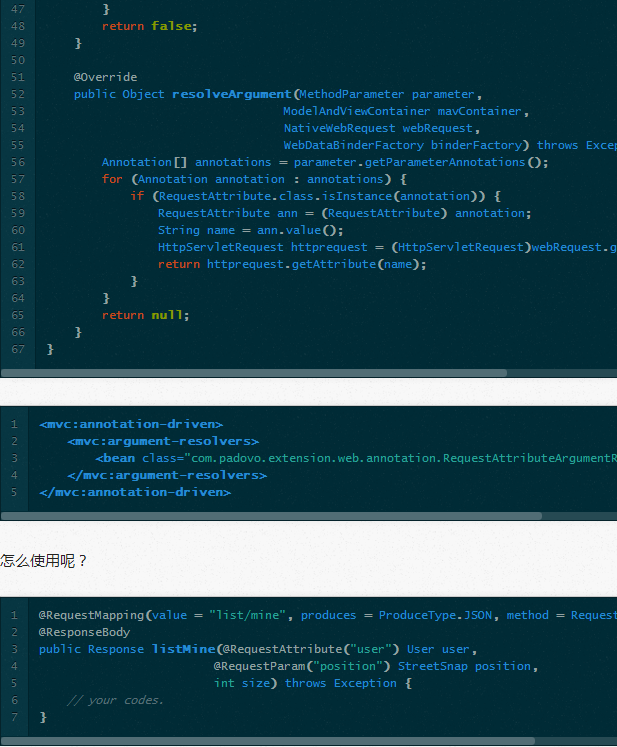Click closing '</mvc:annotation-driven>' tag
This screenshot has height=747, width=617.
[x=135, y=492]
